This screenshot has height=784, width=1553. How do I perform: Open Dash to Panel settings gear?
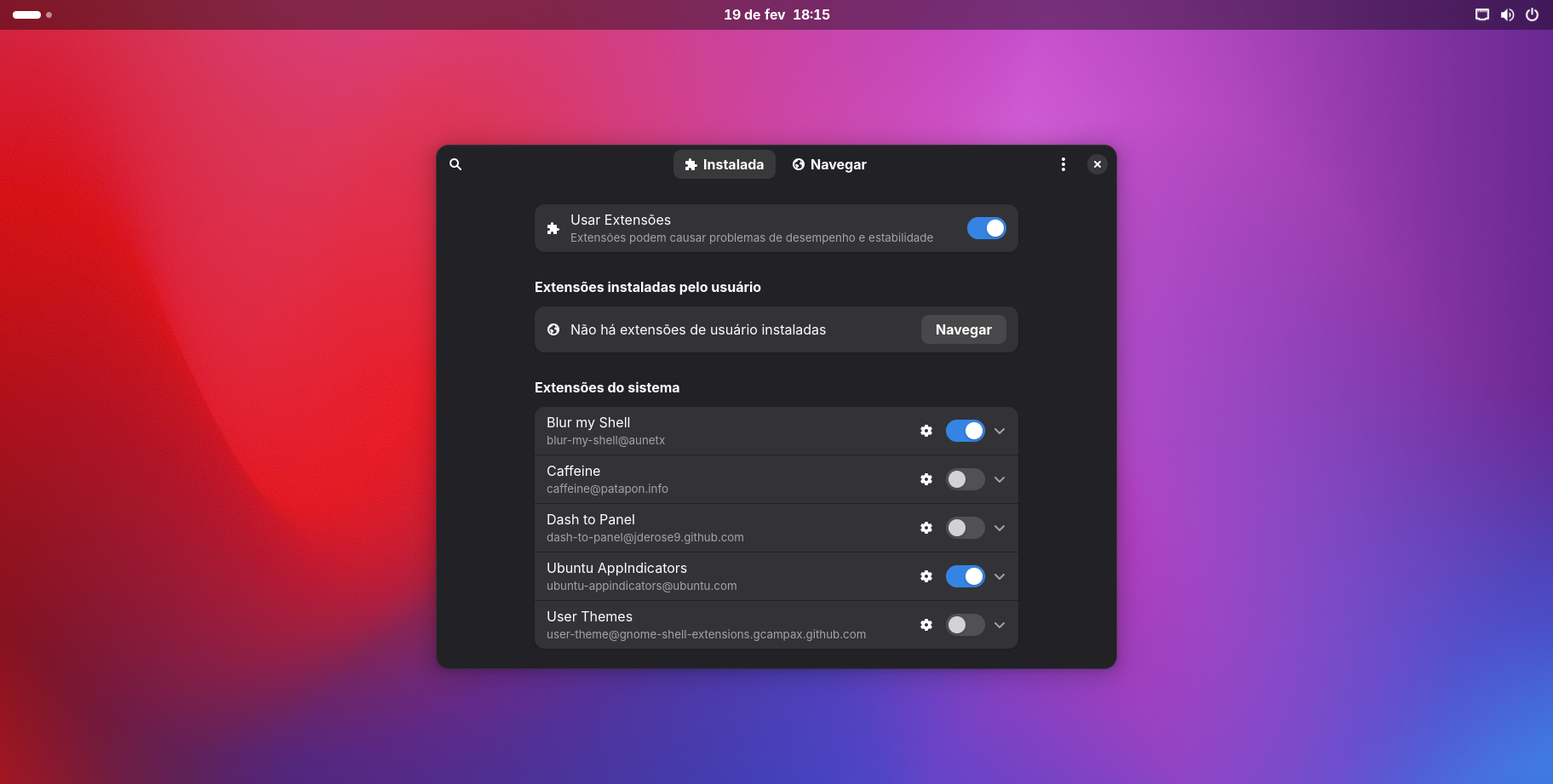[926, 528]
